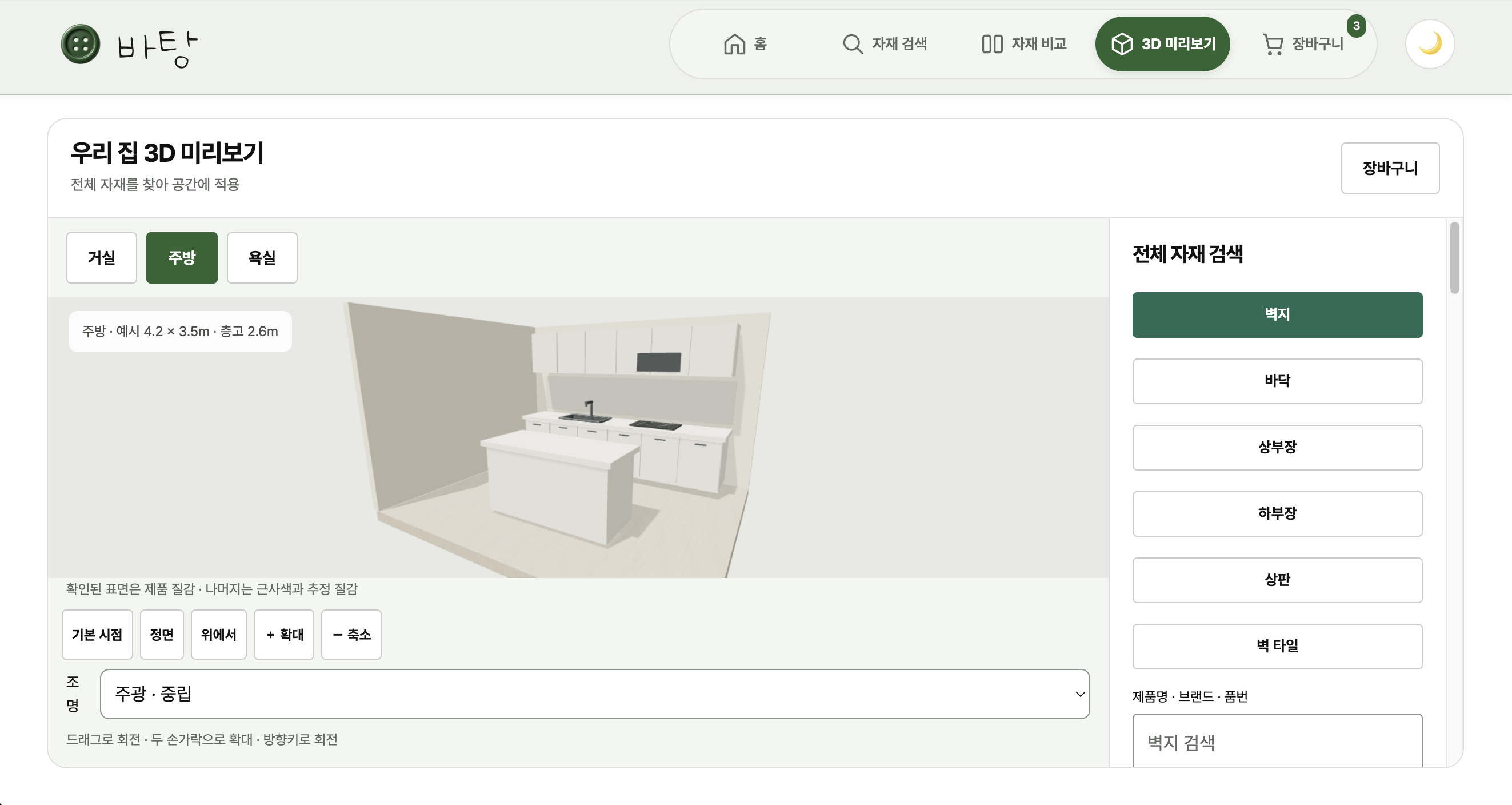Switch to the 욕실 room tab

(x=262, y=258)
